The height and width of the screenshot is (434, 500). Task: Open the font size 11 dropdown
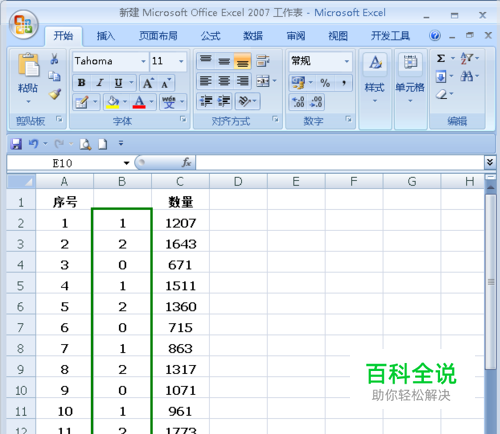181,61
